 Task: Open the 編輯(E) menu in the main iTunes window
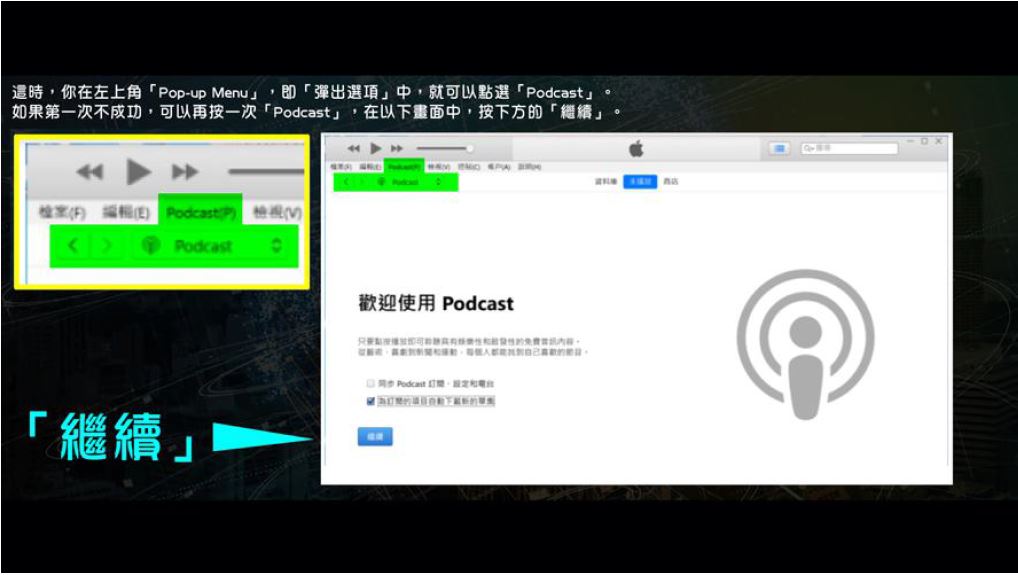click(x=370, y=167)
